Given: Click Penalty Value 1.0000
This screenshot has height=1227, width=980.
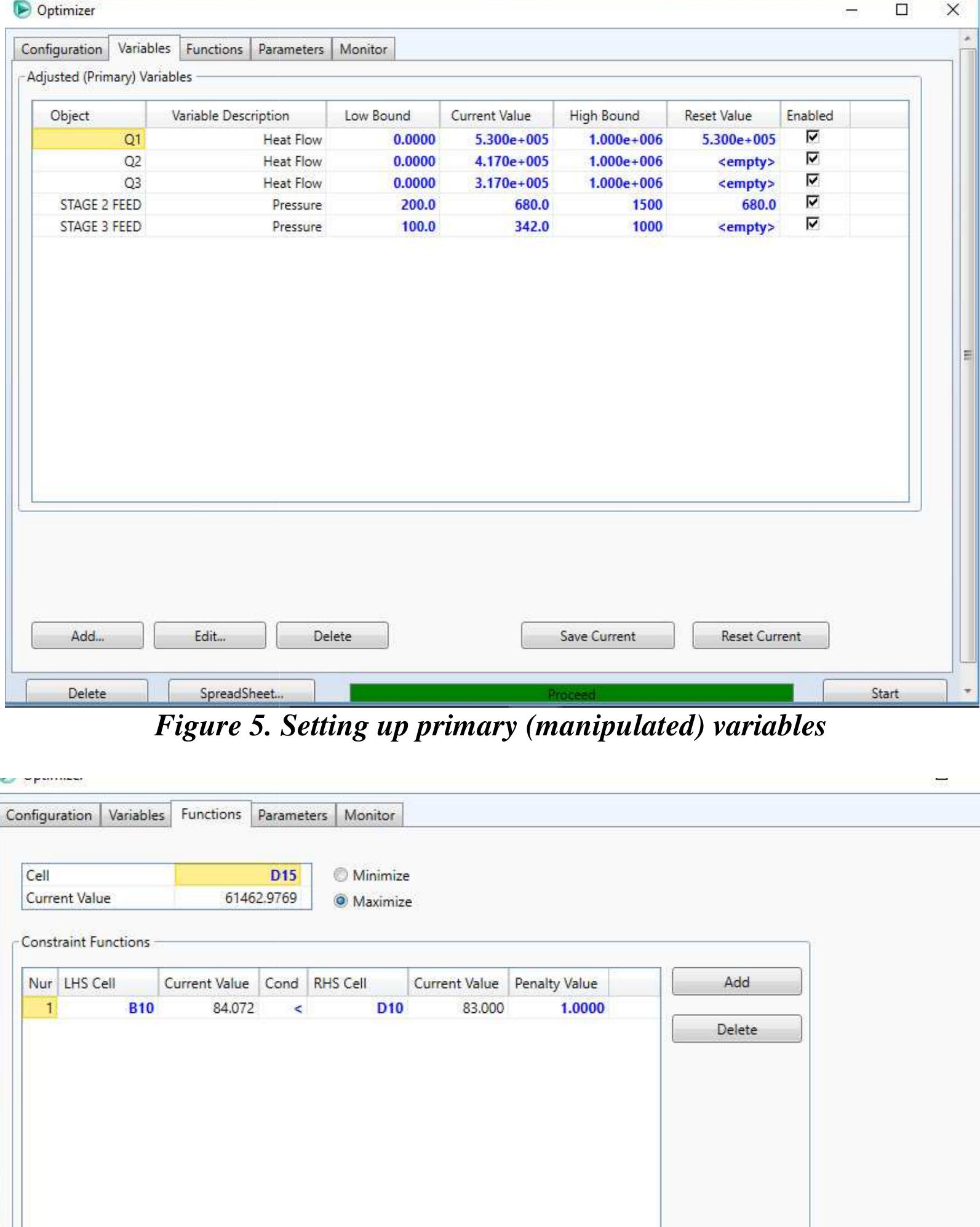Looking at the screenshot, I should (559, 1008).
